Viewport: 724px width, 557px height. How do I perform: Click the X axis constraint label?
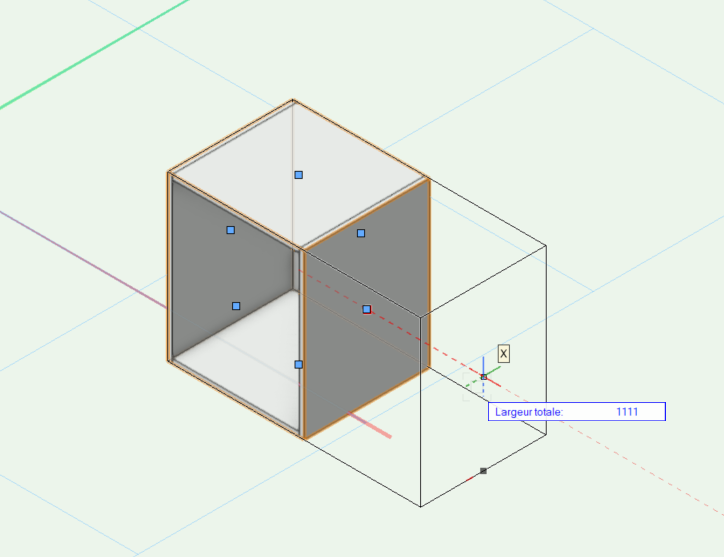[x=503, y=353]
